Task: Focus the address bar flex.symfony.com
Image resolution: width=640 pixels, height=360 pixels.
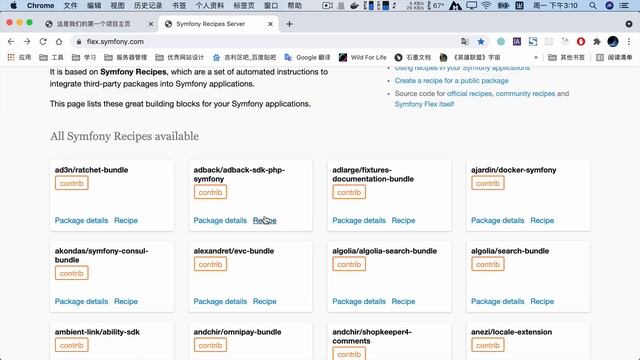Action: (265, 42)
